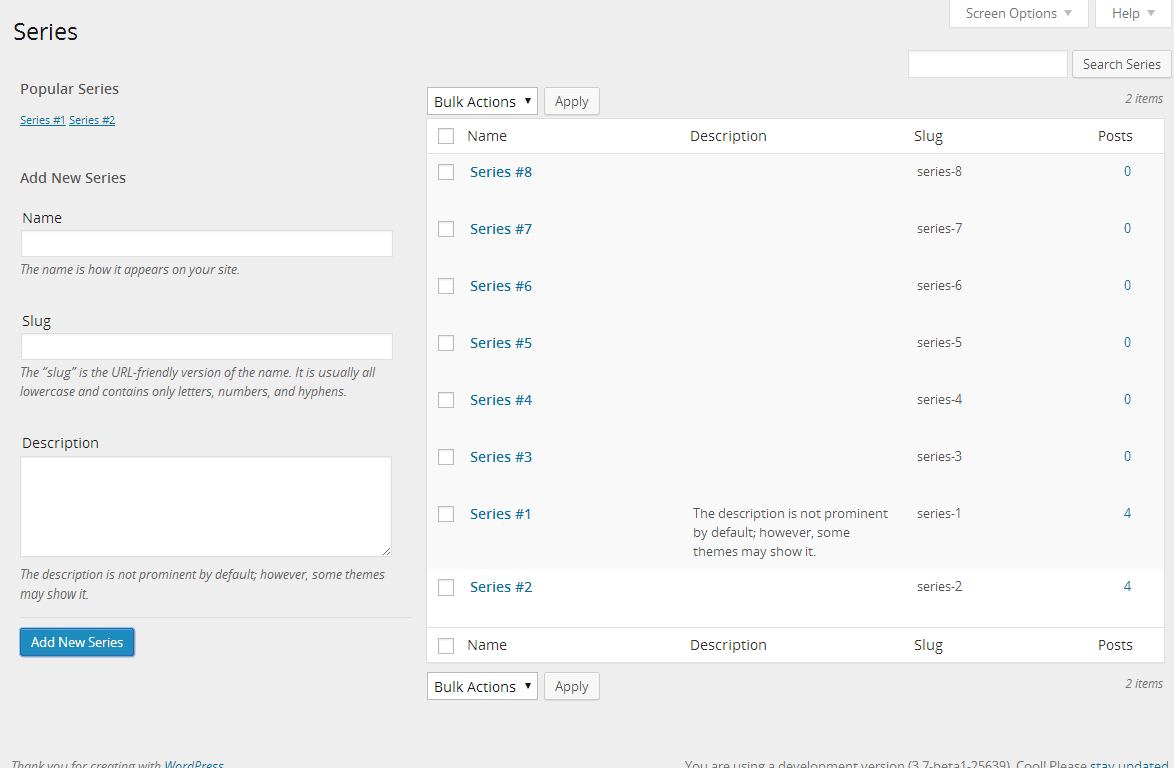Image resolution: width=1174 pixels, height=768 pixels.
Task: Check the Series #8 row checkbox
Action: pos(446,172)
